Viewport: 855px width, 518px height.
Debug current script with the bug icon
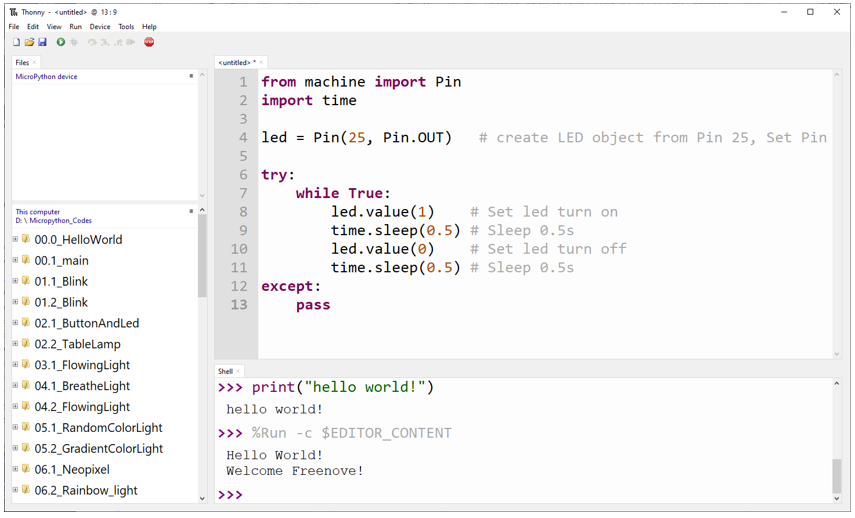coord(74,42)
